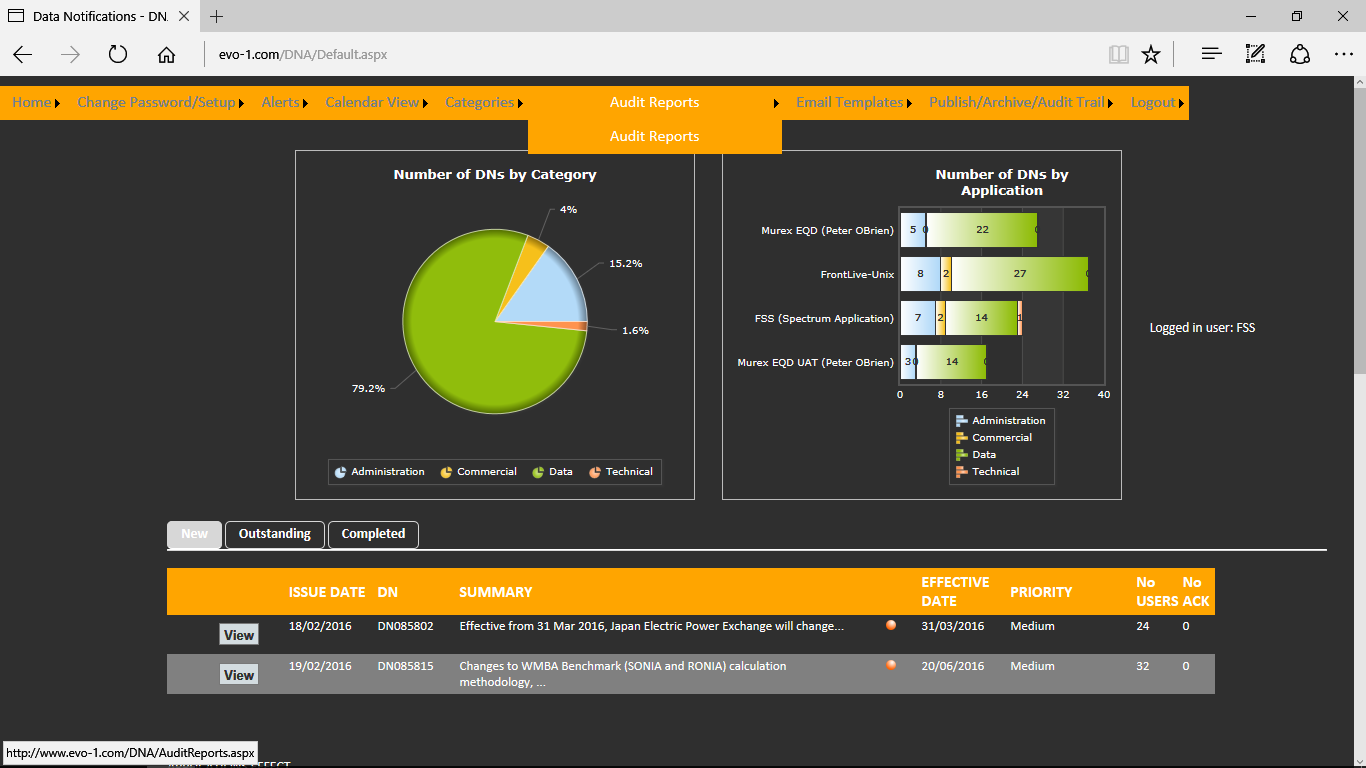Image resolution: width=1366 pixels, height=768 pixels.
Task: Open the Calendar View menu
Action: pos(372,103)
